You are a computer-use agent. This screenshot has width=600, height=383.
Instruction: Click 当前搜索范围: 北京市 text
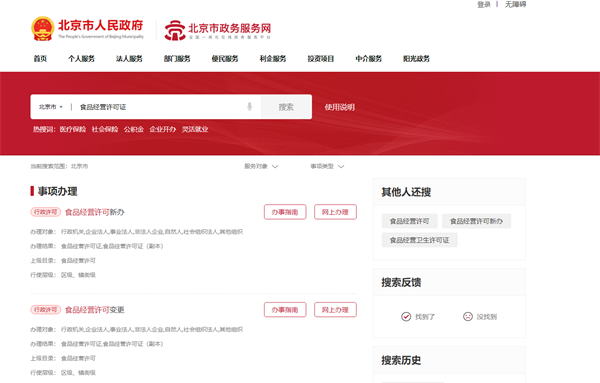pos(59,166)
